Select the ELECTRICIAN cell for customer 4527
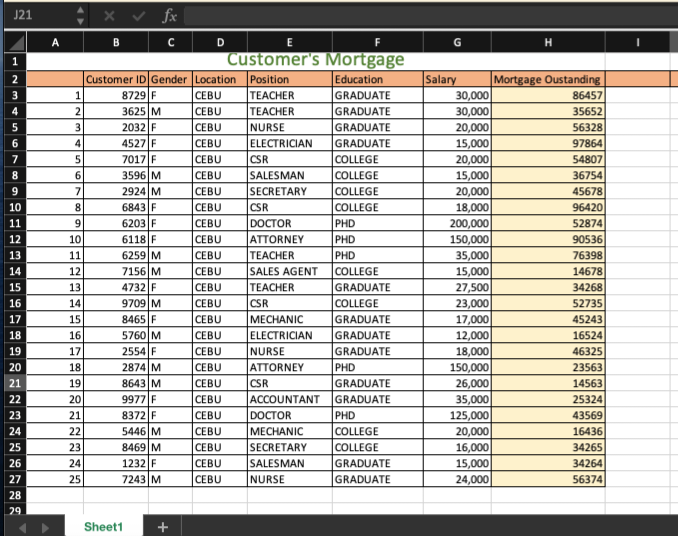Screen dimensions: 678x536 tap(290, 144)
